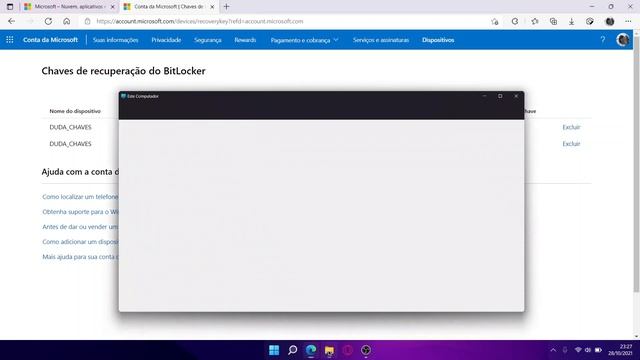Select first 'DUDA_CHAVES' device name

[70, 127]
